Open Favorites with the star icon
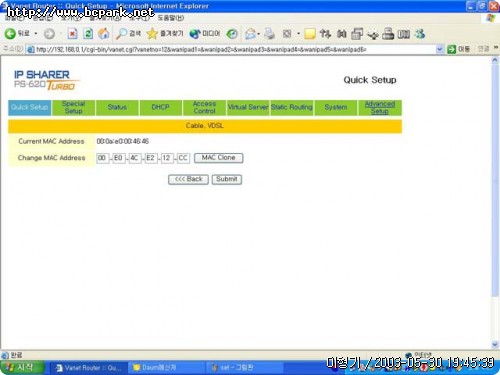Image resolution: width=500 pixels, height=375 pixels. (165, 34)
